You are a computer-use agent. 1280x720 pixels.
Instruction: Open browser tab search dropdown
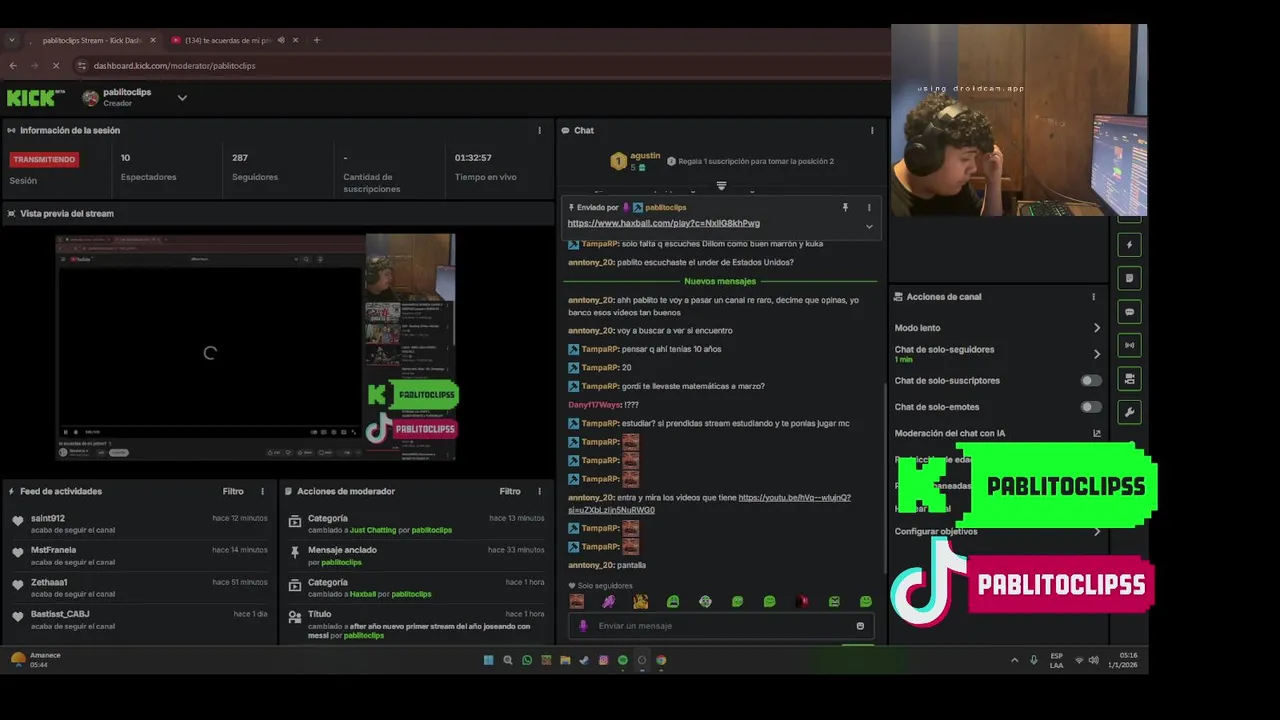[x=12, y=40]
